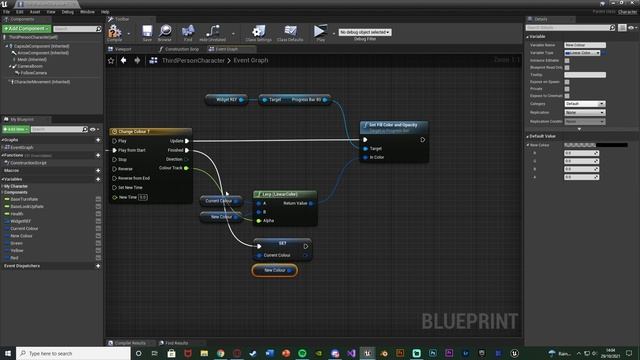Screen dimensions: 640x360
Task: Toggle Private checkbox
Action: coord(567,89)
